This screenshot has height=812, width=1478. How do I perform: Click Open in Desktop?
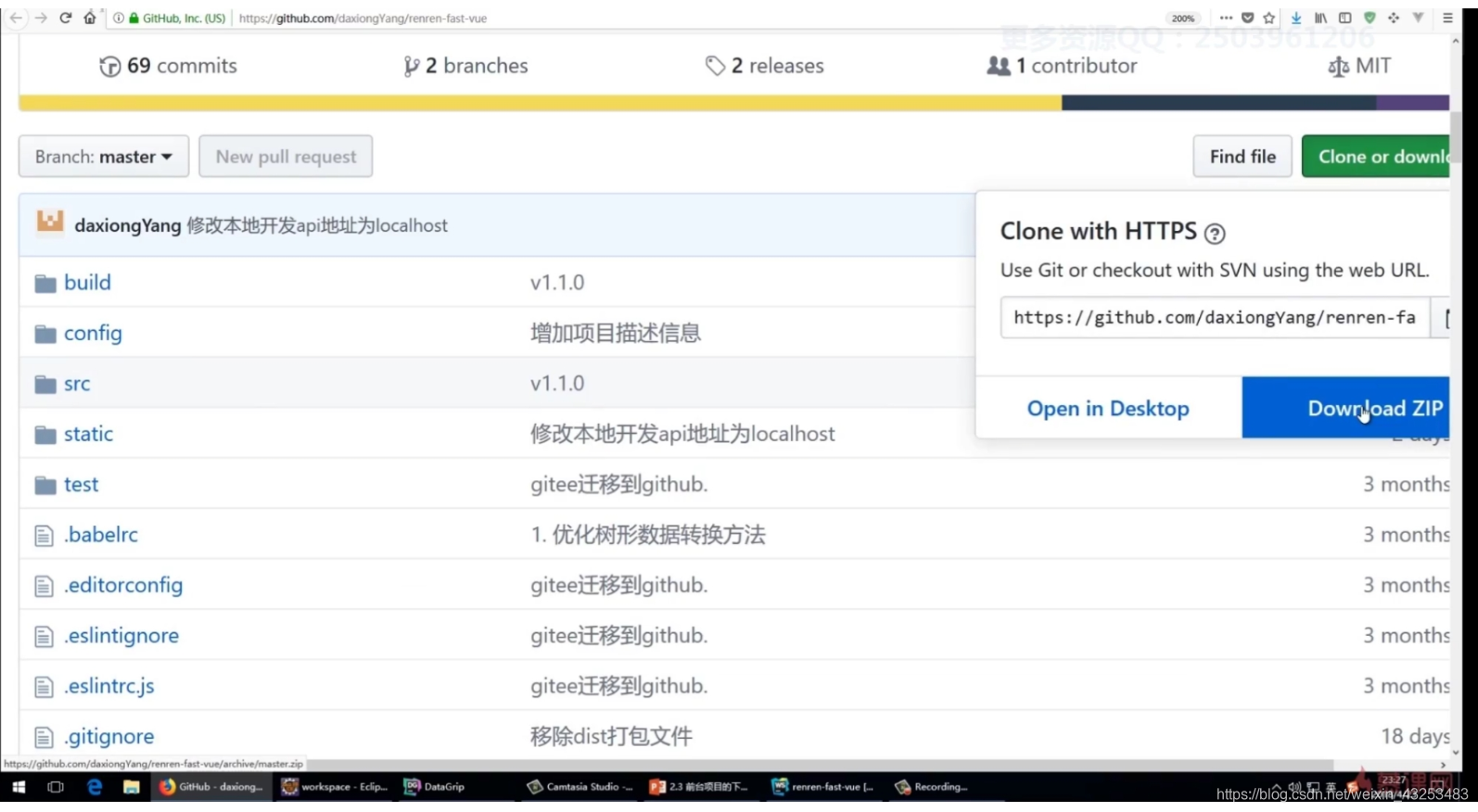pyautogui.click(x=1108, y=408)
